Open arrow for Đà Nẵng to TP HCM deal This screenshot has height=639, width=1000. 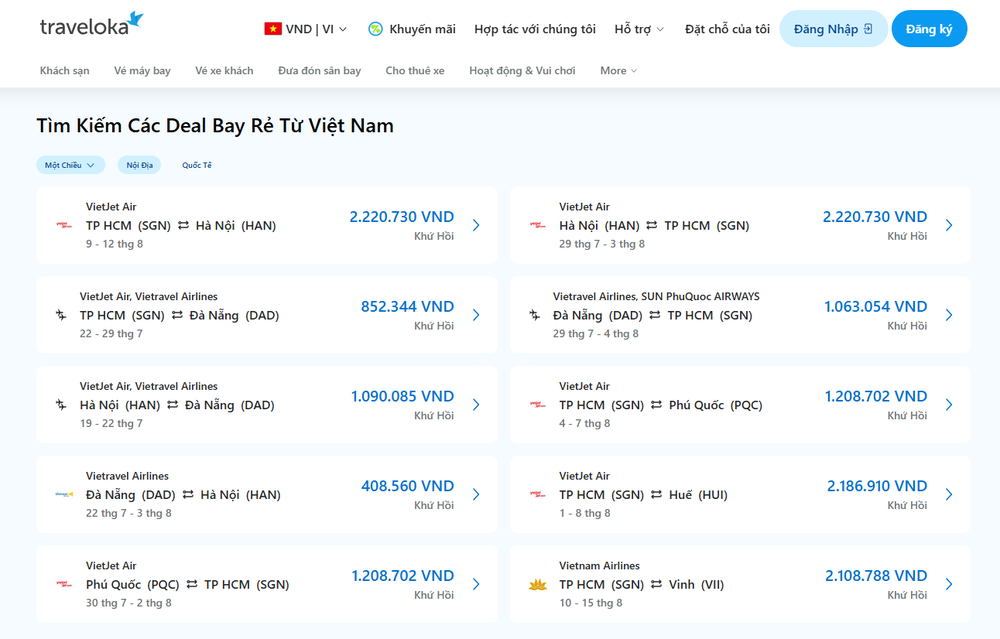click(949, 315)
